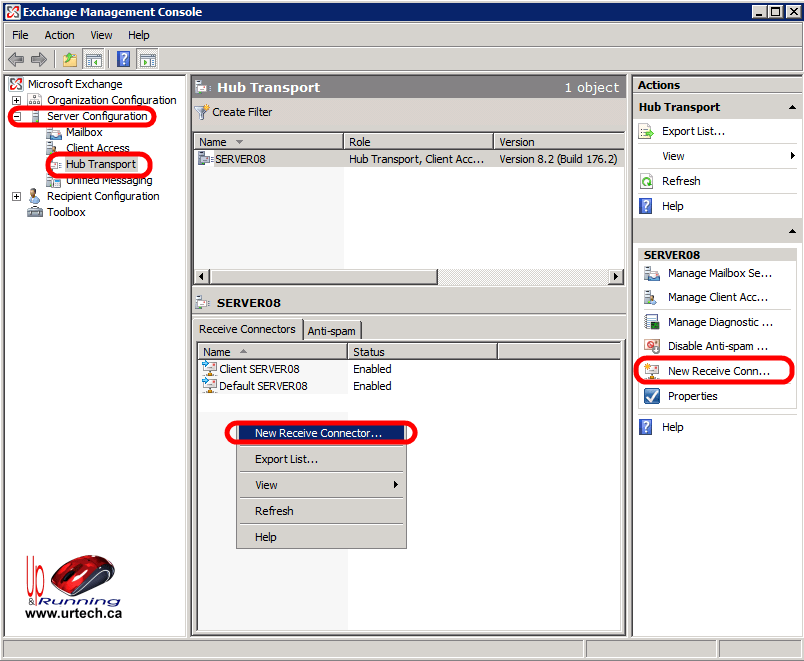Expand the Organization Configuration tree node
This screenshot has width=804, height=661.
pyautogui.click(x=16, y=100)
